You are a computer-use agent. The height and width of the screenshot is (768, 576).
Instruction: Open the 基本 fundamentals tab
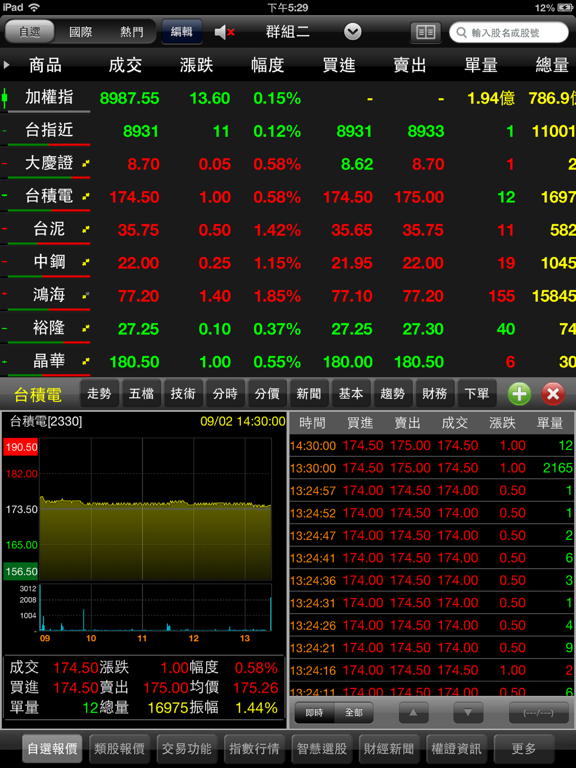(351, 393)
